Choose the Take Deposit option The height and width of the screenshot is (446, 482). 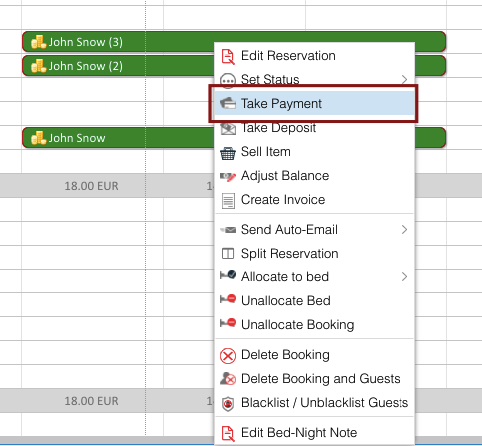[x=314, y=128]
